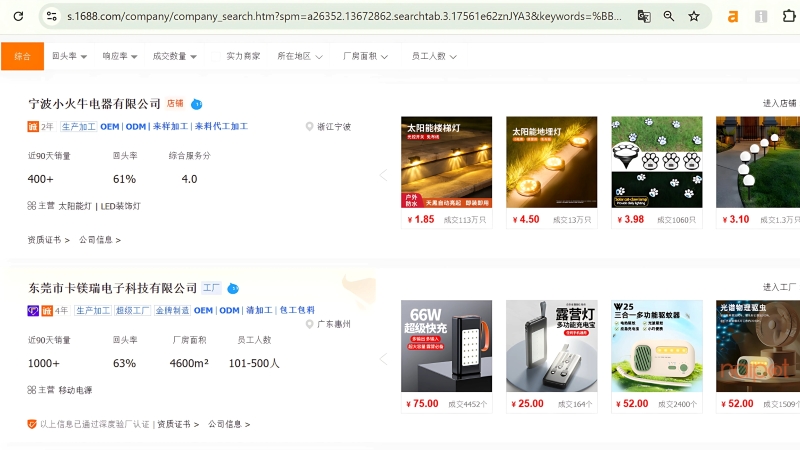The image size is (800, 450).
Task: Click the blue Wangwang chat icon for 宁波小火牛电器
Action: point(197,103)
